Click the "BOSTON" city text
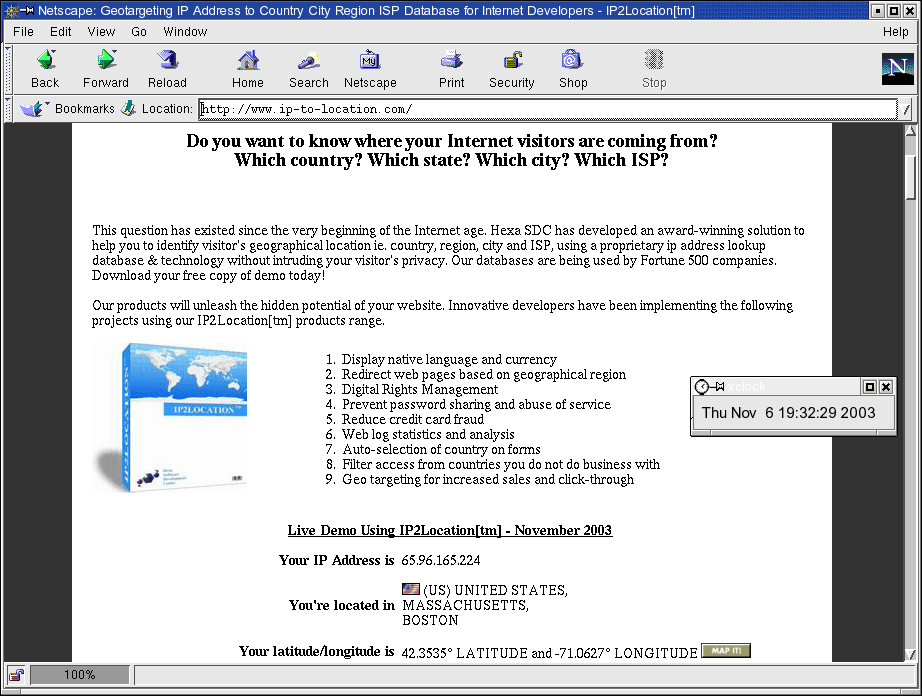 [x=430, y=620]
